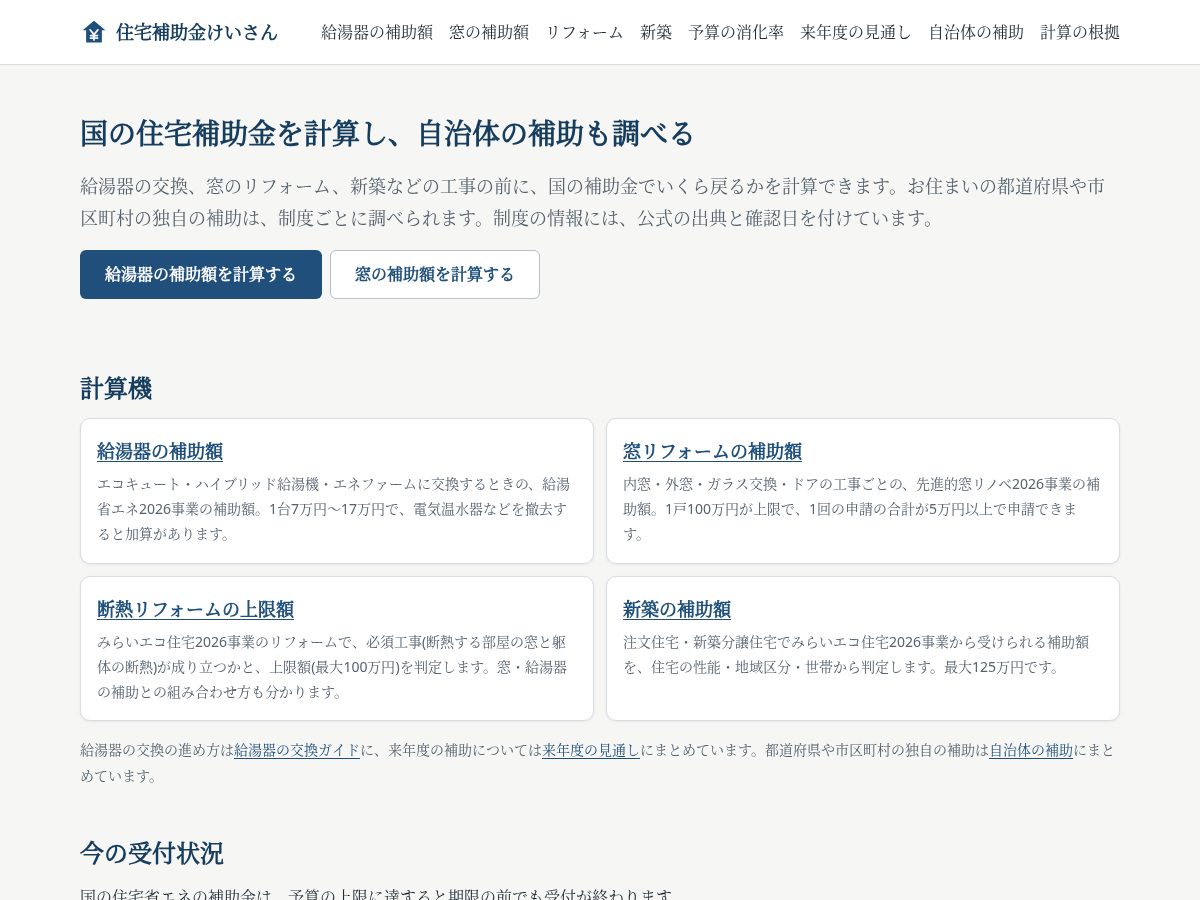Open the 給湯器の補助額 calculator card title

pyautogui.click(x=160, y=451)
